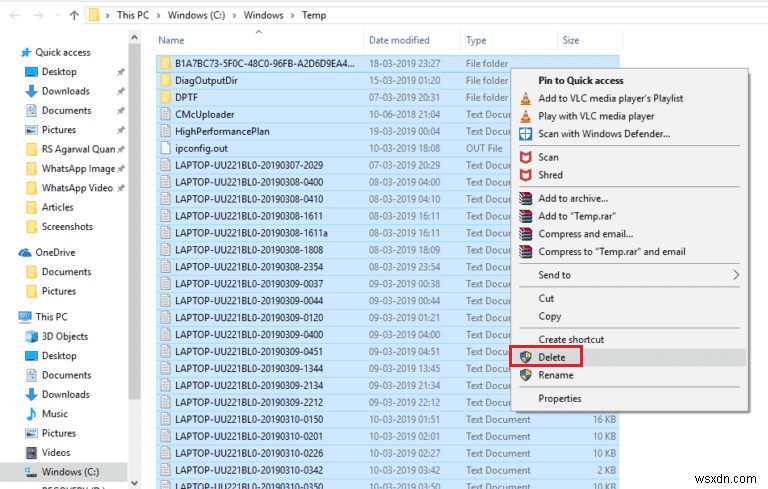Click the Music note icon
Viewport: 768px width, 489px height.
pyautogui.click(x=31, y=414)
